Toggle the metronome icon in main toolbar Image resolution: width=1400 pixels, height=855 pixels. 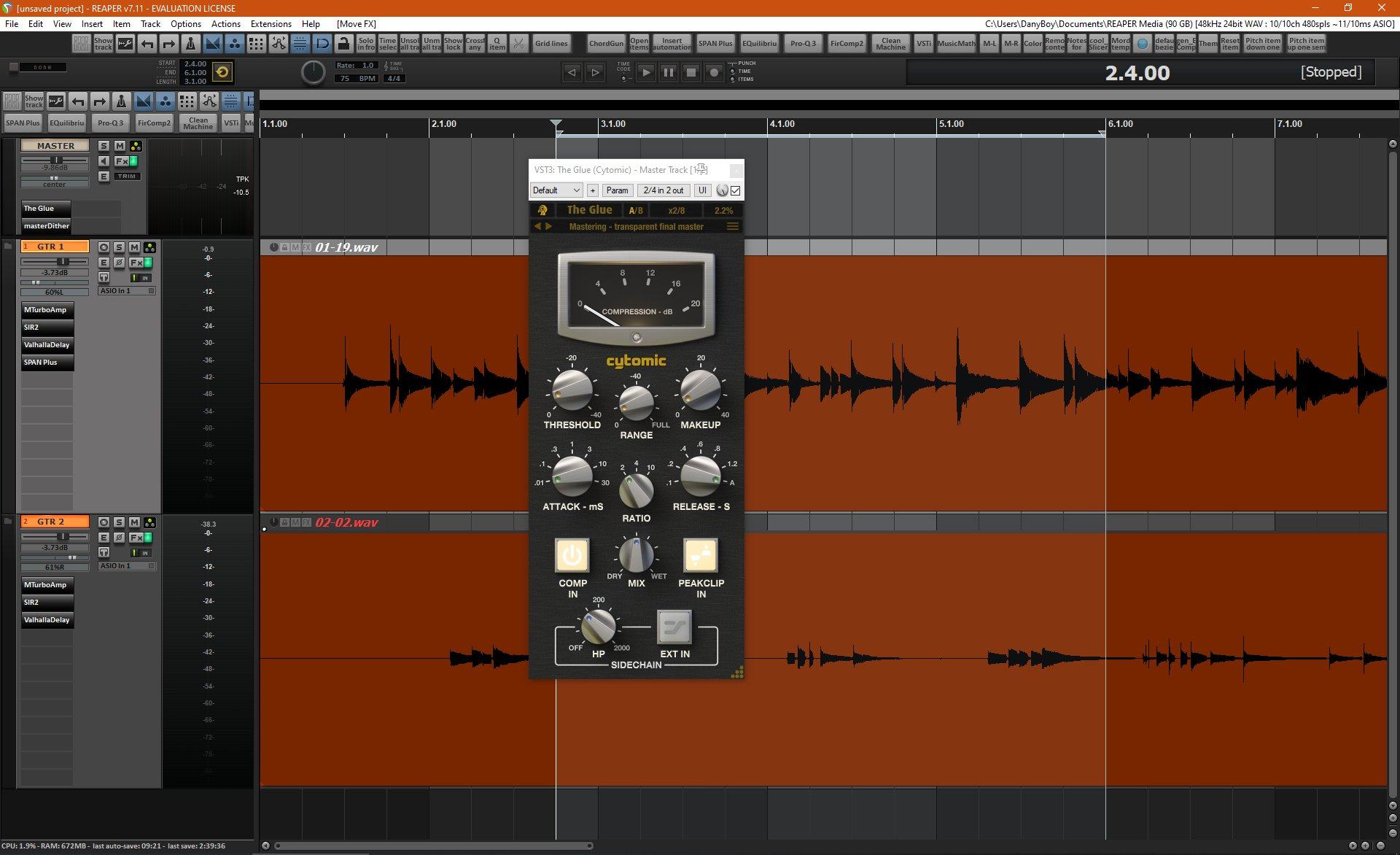(190, 44)
